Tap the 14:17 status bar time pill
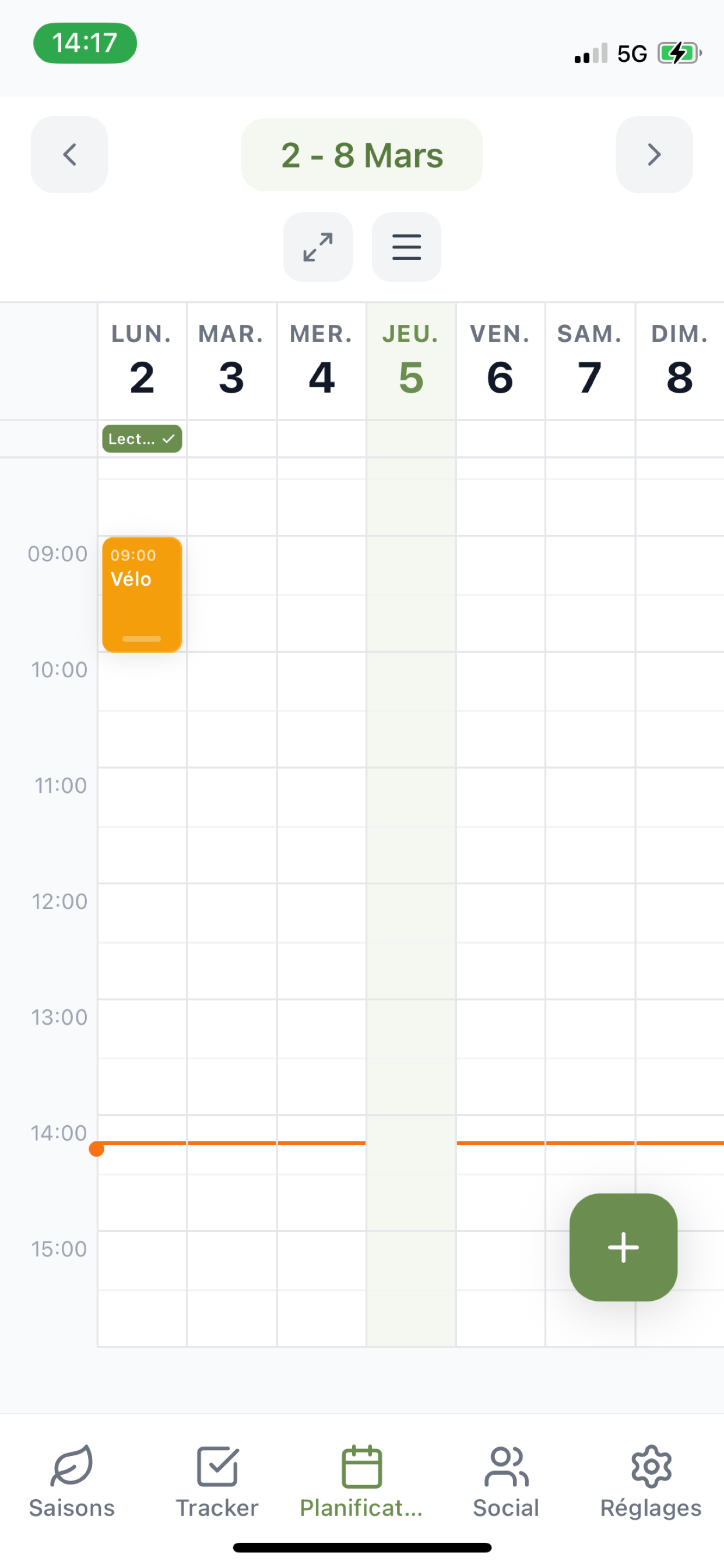The width and height of the screenshot is (724, 1568). (85, 43)
